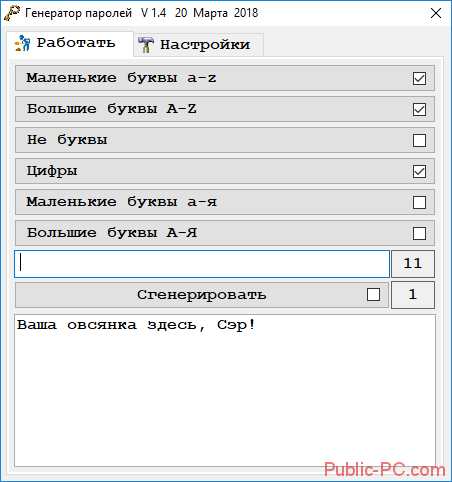
Task: Click the password count field showing 1
Action: coord(413,295)
